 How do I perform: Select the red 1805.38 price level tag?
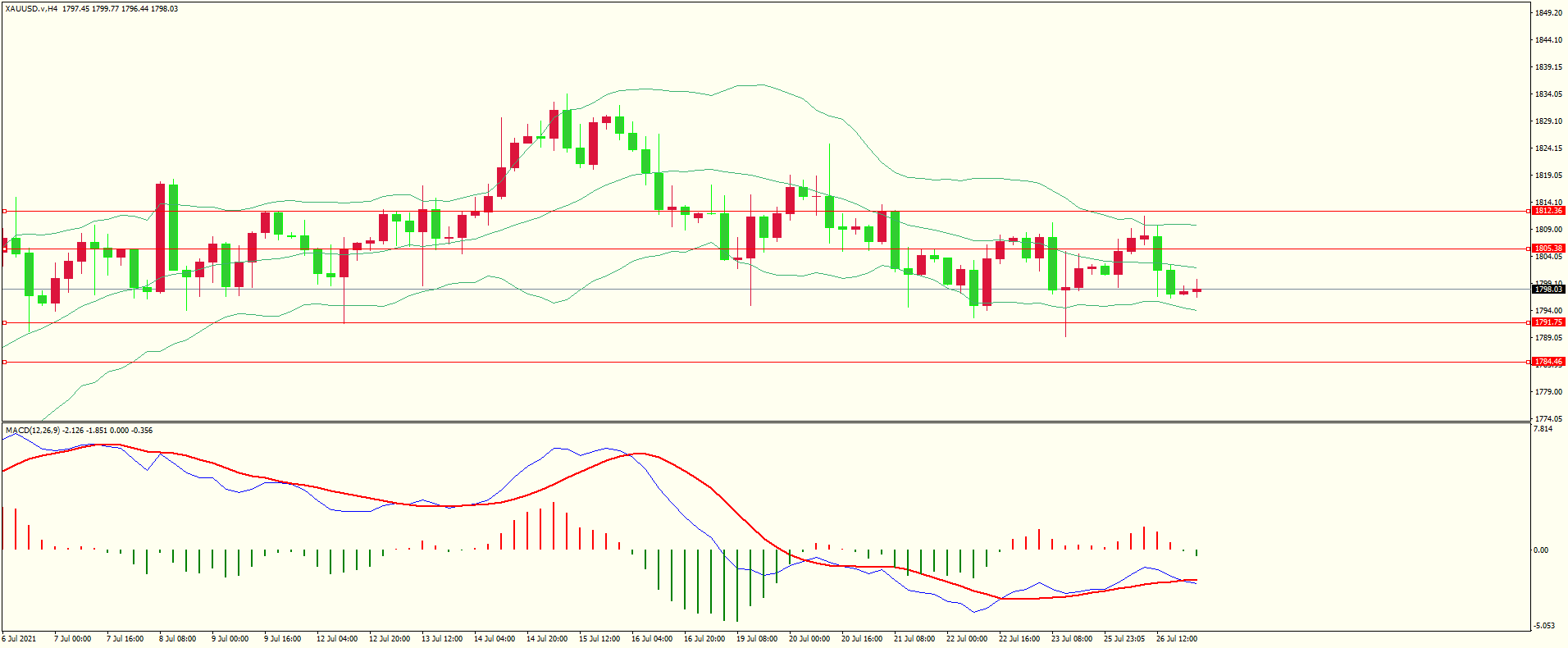click(1548, 249)
